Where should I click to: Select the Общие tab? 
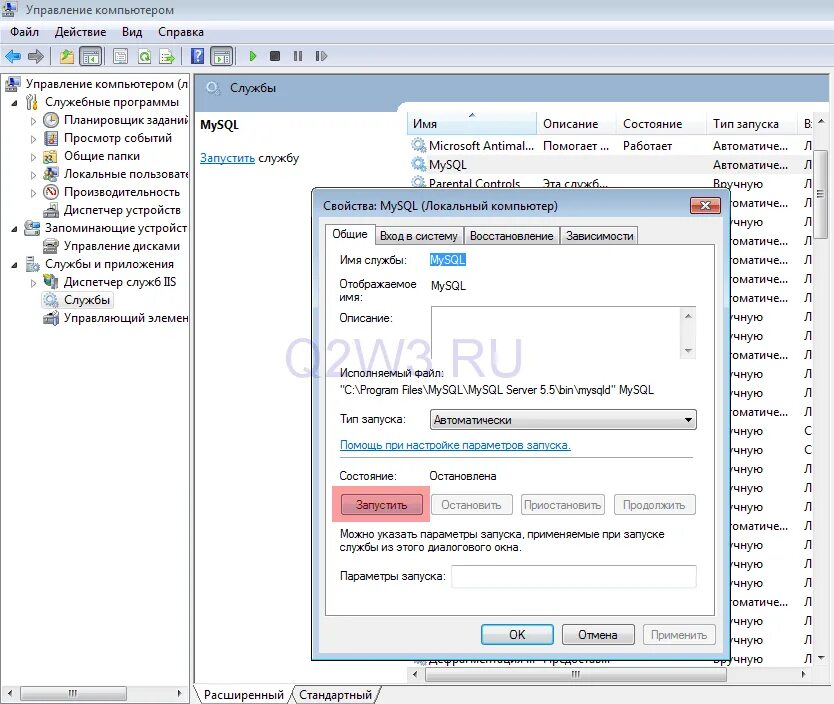click(349, 234)
